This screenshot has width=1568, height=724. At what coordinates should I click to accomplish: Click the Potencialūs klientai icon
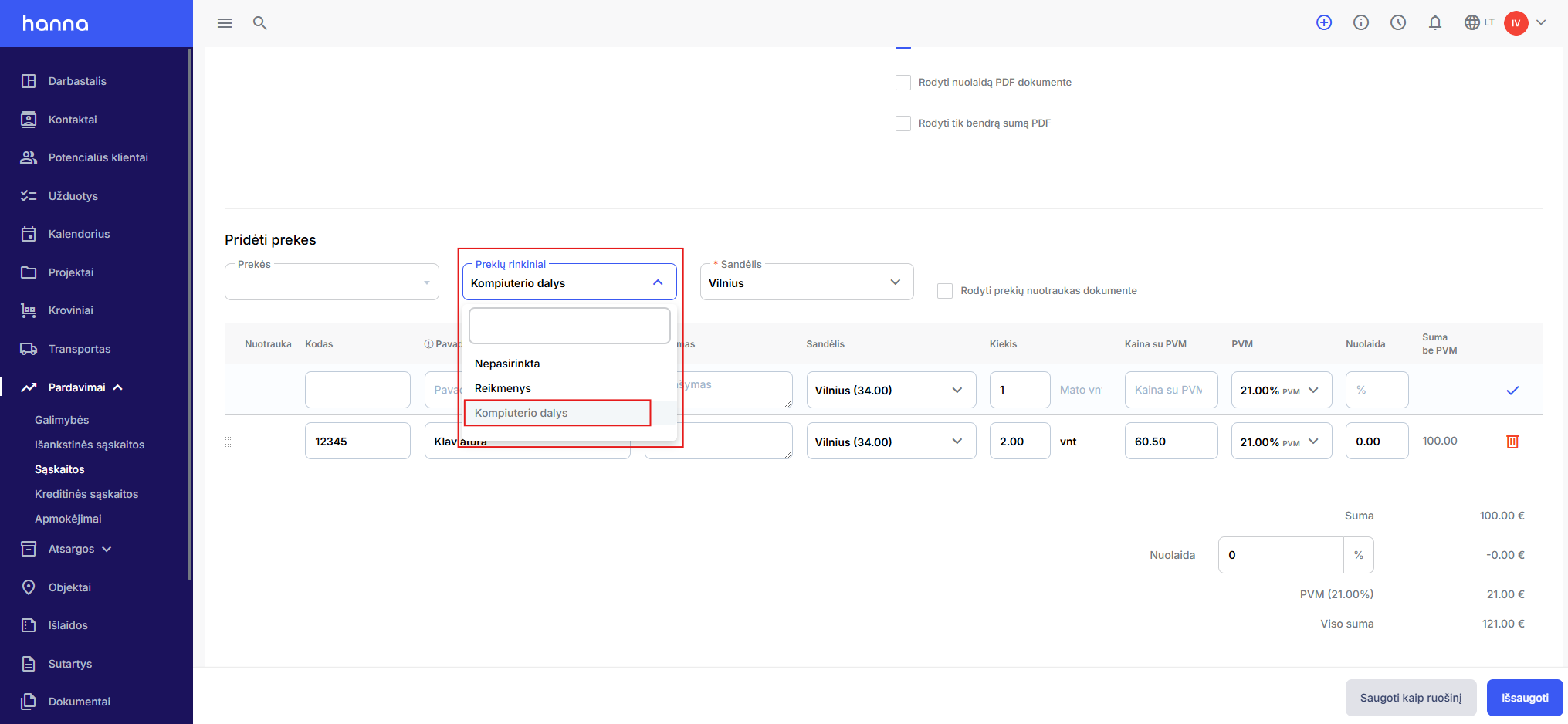pos(29,157)
